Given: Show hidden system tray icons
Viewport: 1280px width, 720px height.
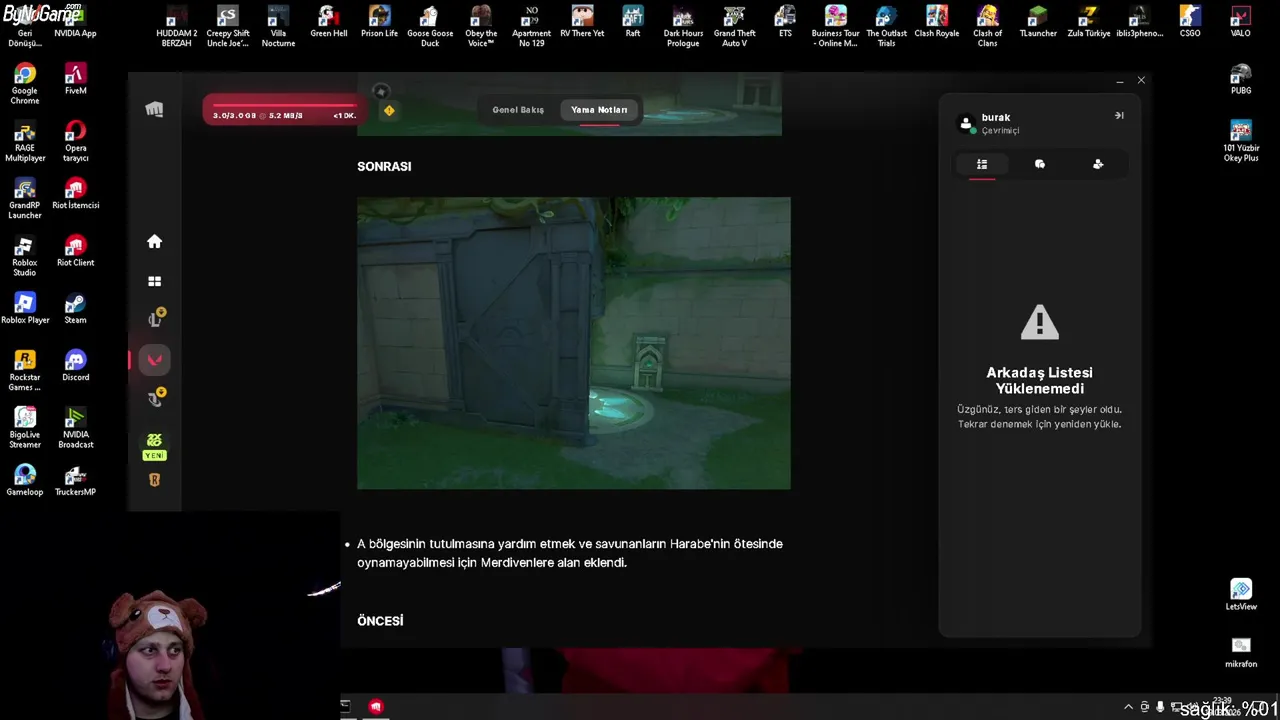Looking at the screenshot, I should [1128, 707].
